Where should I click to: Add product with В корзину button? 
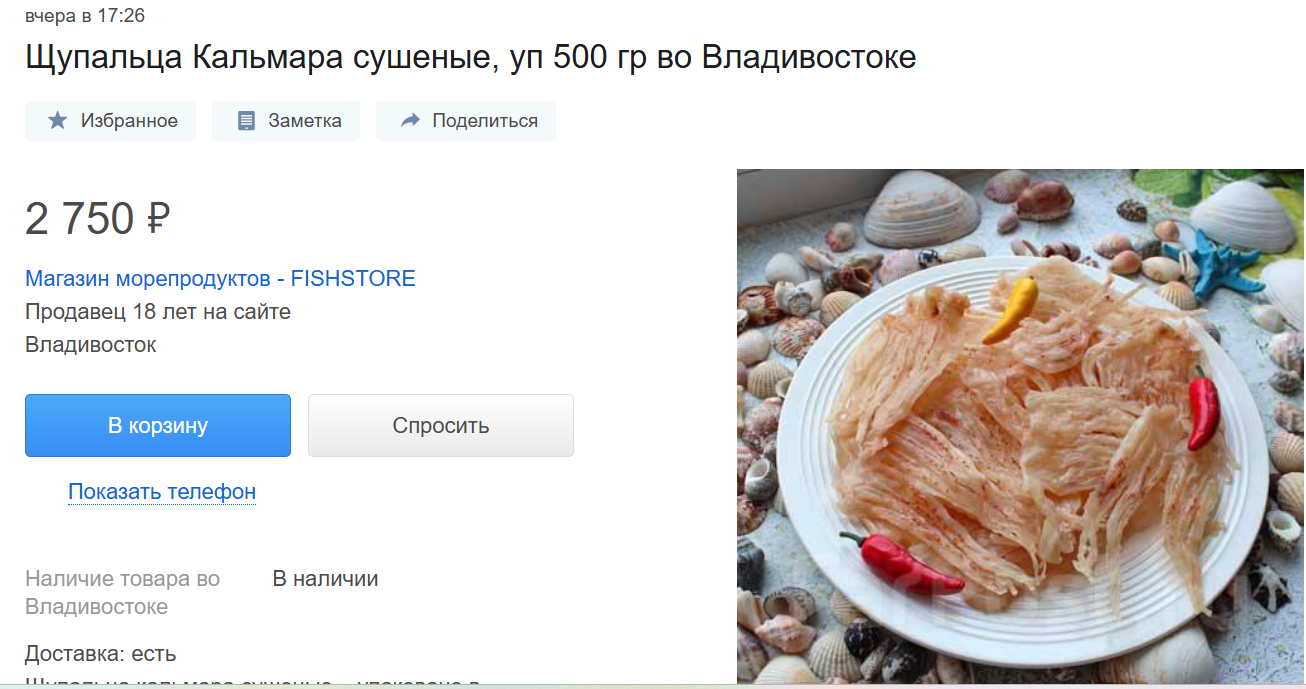point(158,425)
